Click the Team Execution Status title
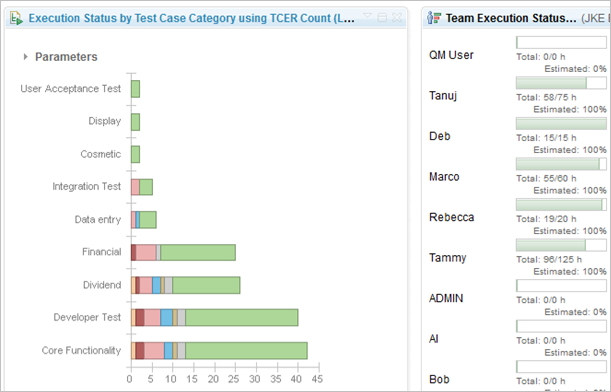This screenshot has width=611, height=392. (511, 18)
